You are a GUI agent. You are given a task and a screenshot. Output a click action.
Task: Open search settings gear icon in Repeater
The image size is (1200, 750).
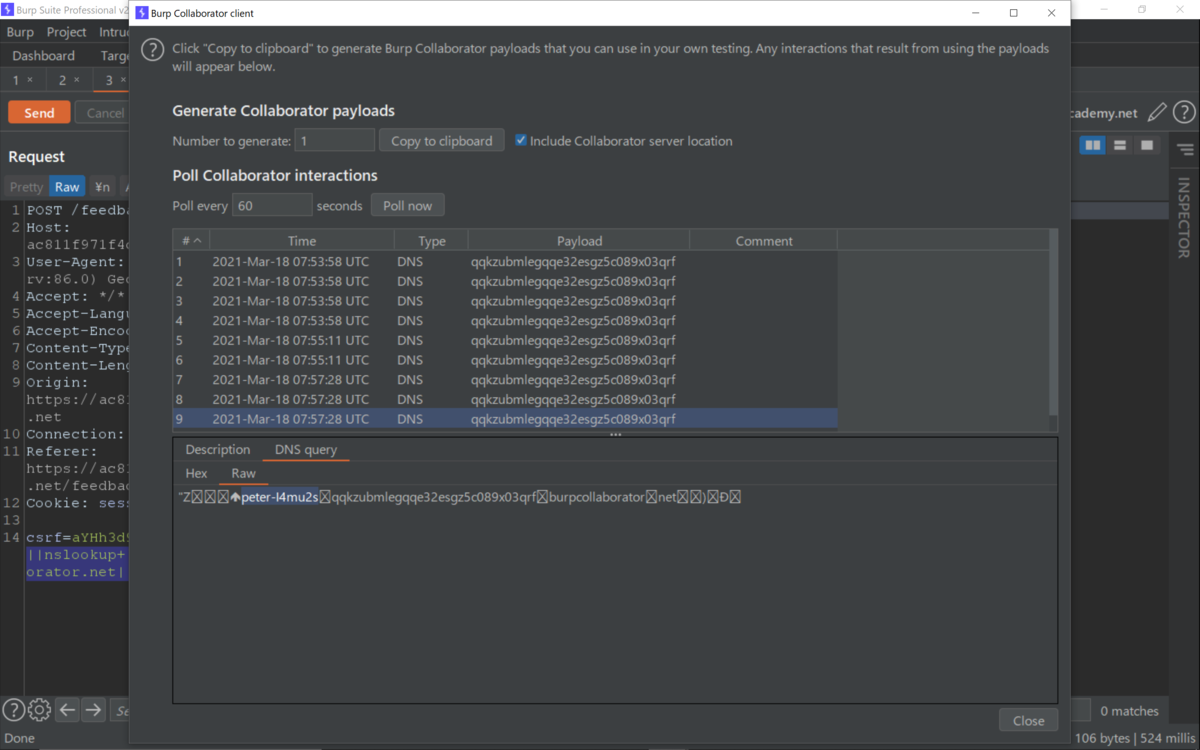point(39,710)
